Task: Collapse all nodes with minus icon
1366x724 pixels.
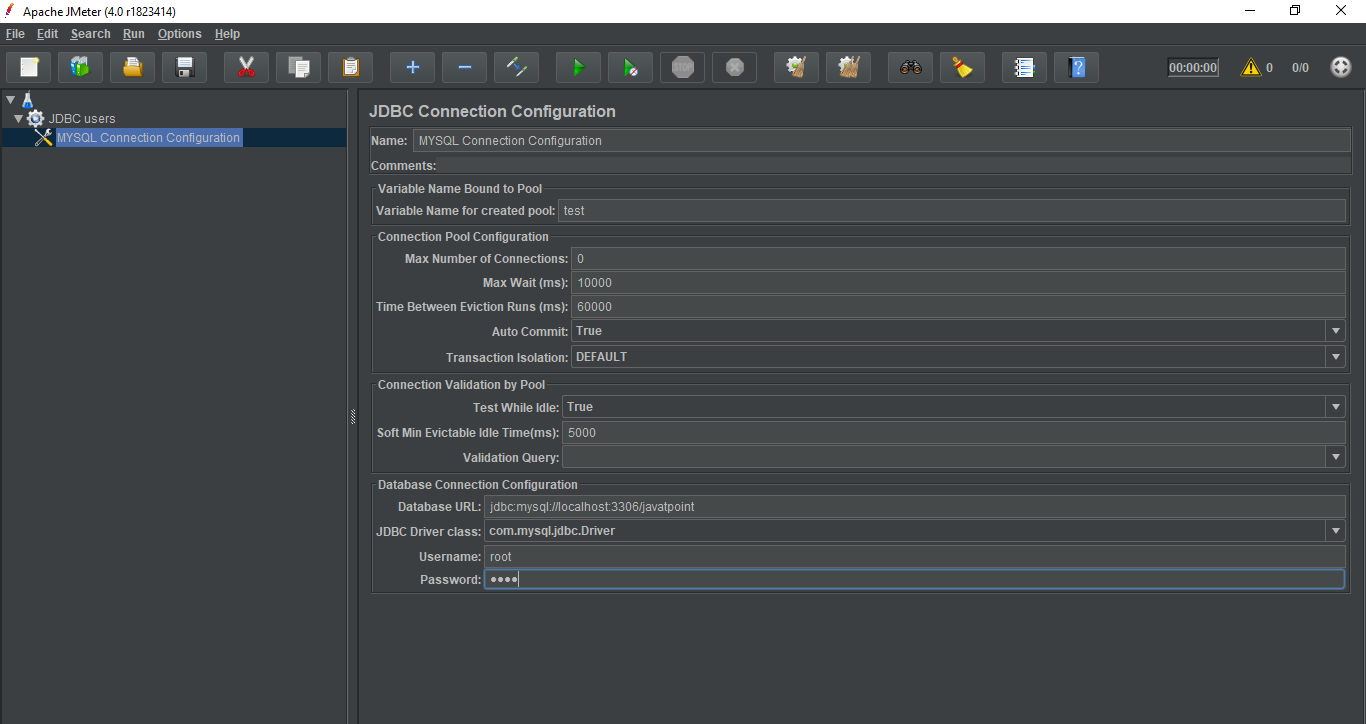Action: 464,68
